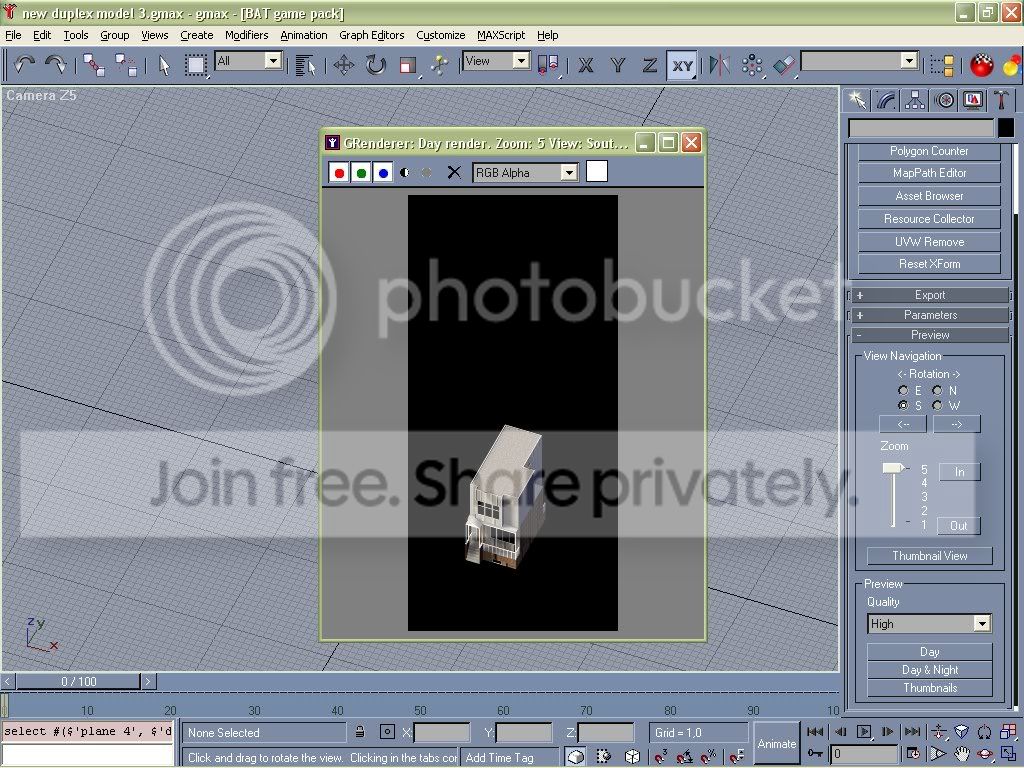Click the Day & Night preview button
This screenshot has height=768, width=1024.
[930, 670]
